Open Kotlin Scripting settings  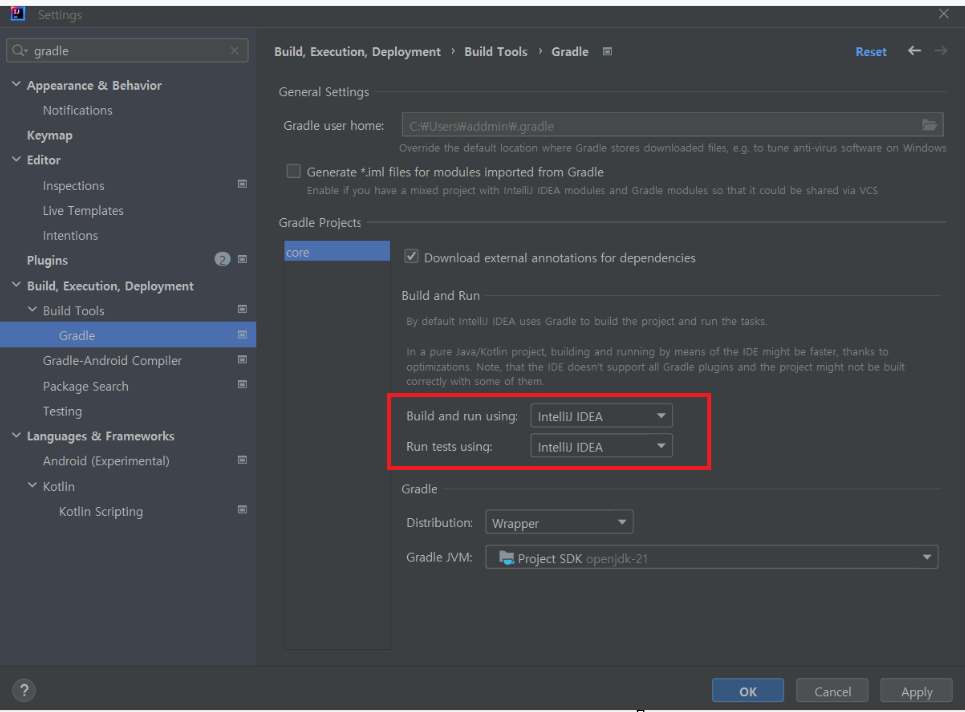(x=101, y=511)
